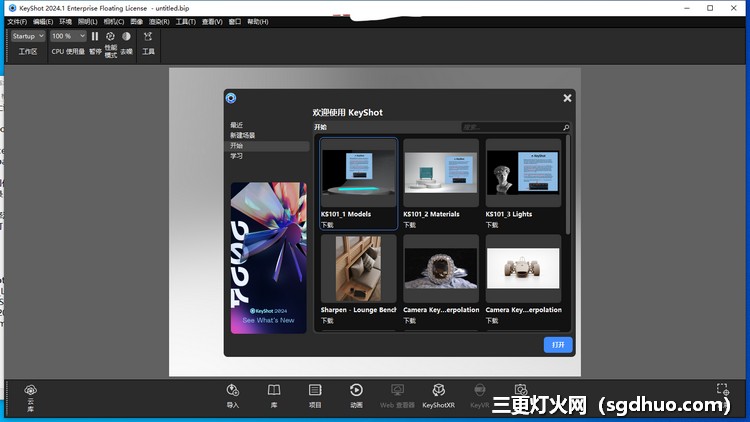Open the Cloud Library icon
This screenshot has height=422, width=750.
pyautogui.click(x=31, y=390)
